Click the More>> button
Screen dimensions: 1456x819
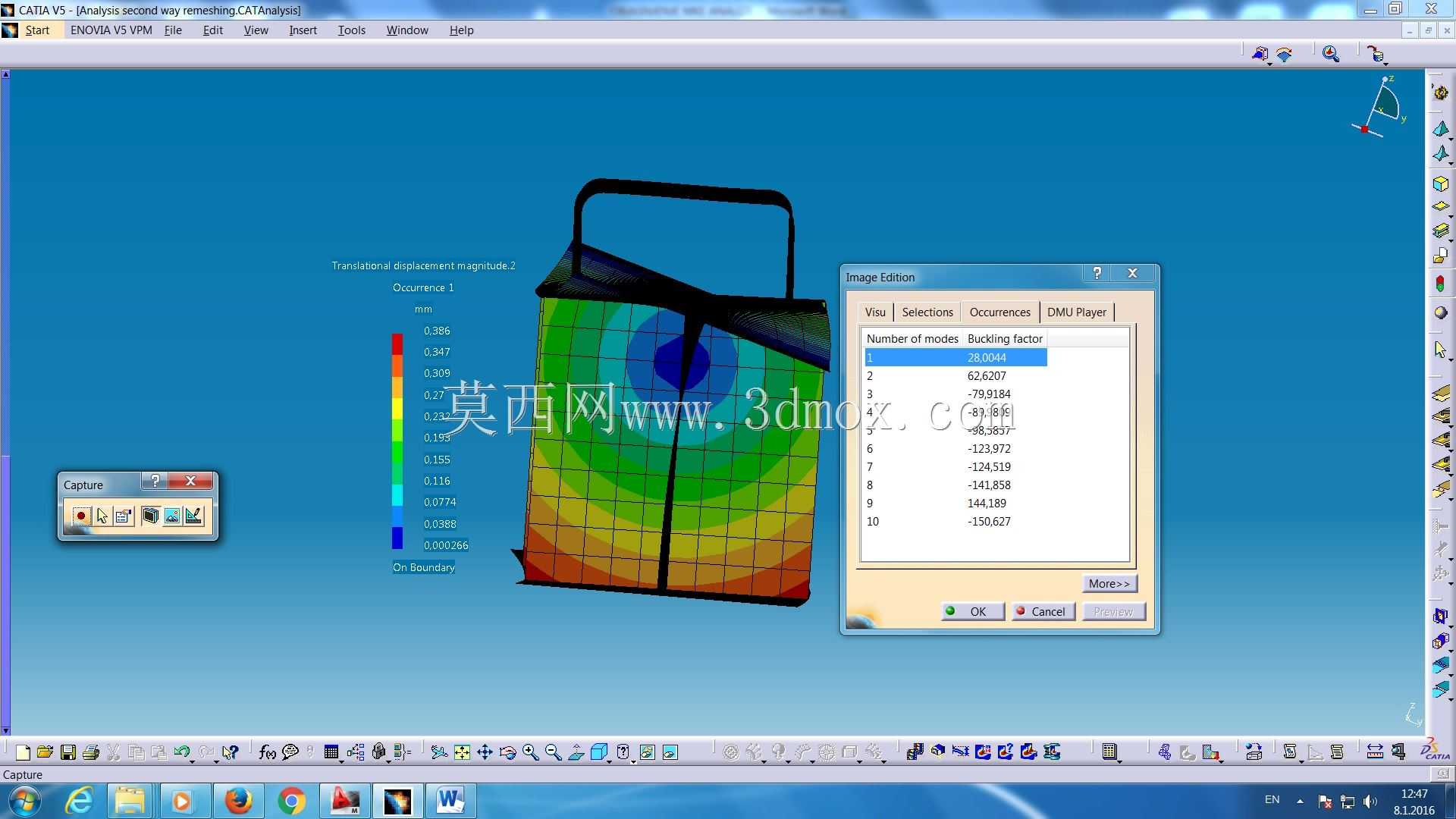[1109, 584]
